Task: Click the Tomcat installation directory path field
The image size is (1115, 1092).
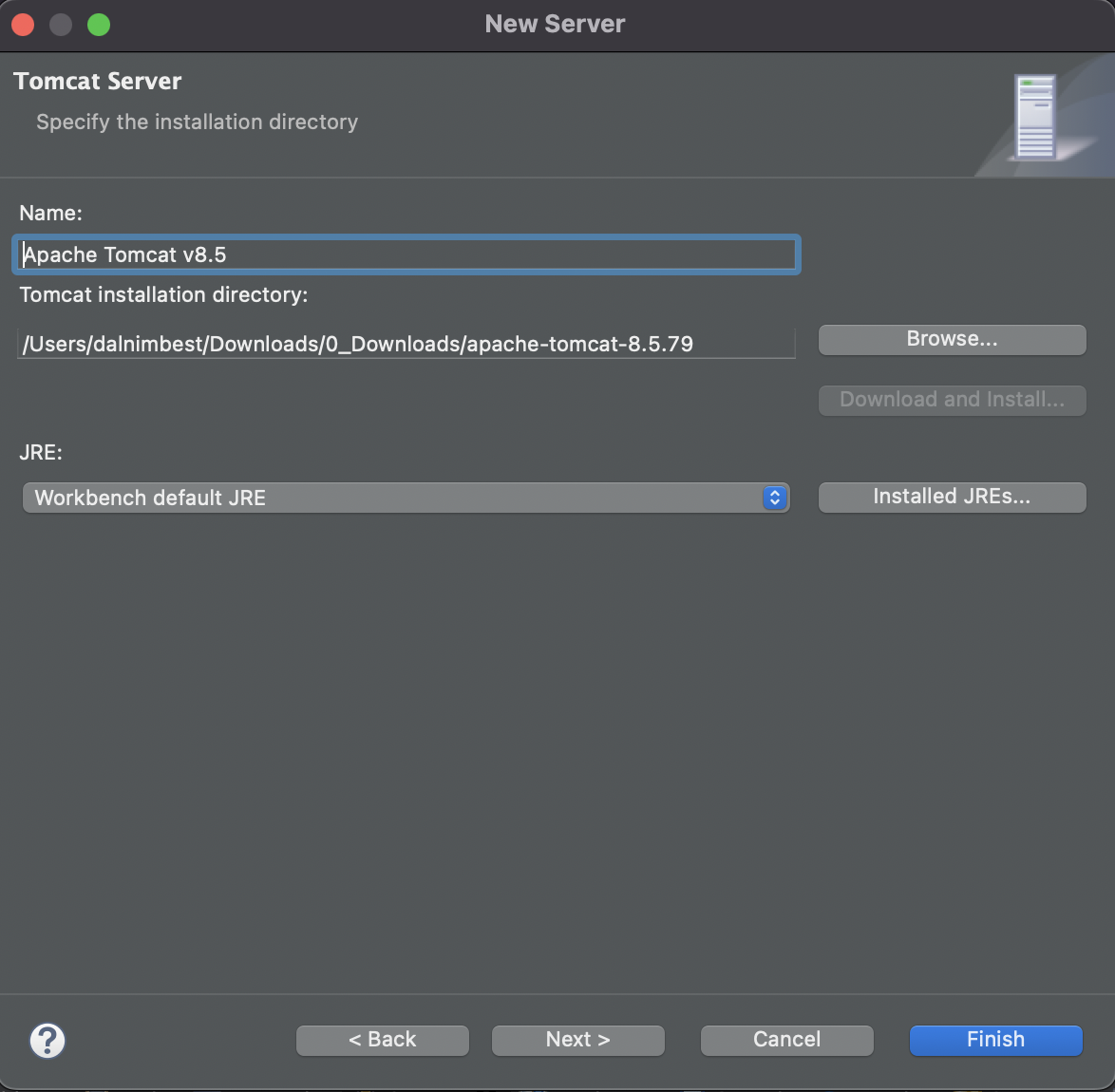Action: tap(406, 344)
